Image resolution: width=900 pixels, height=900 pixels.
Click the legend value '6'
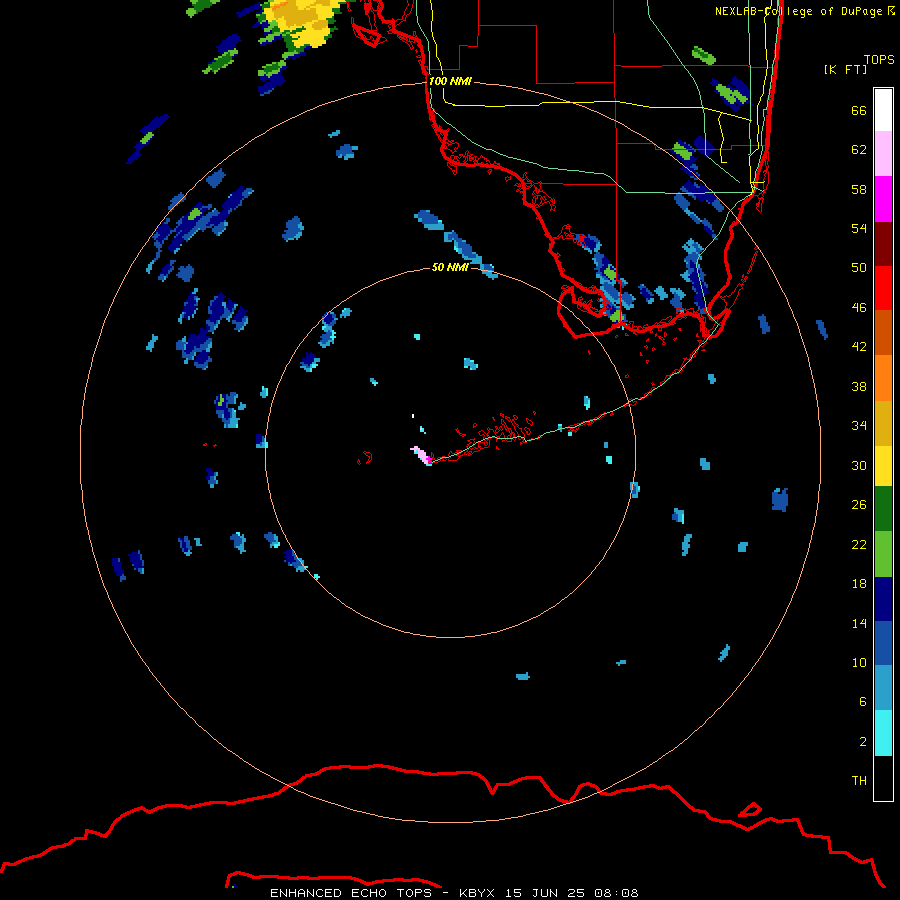pyautogui.click(x=863, y=701)
